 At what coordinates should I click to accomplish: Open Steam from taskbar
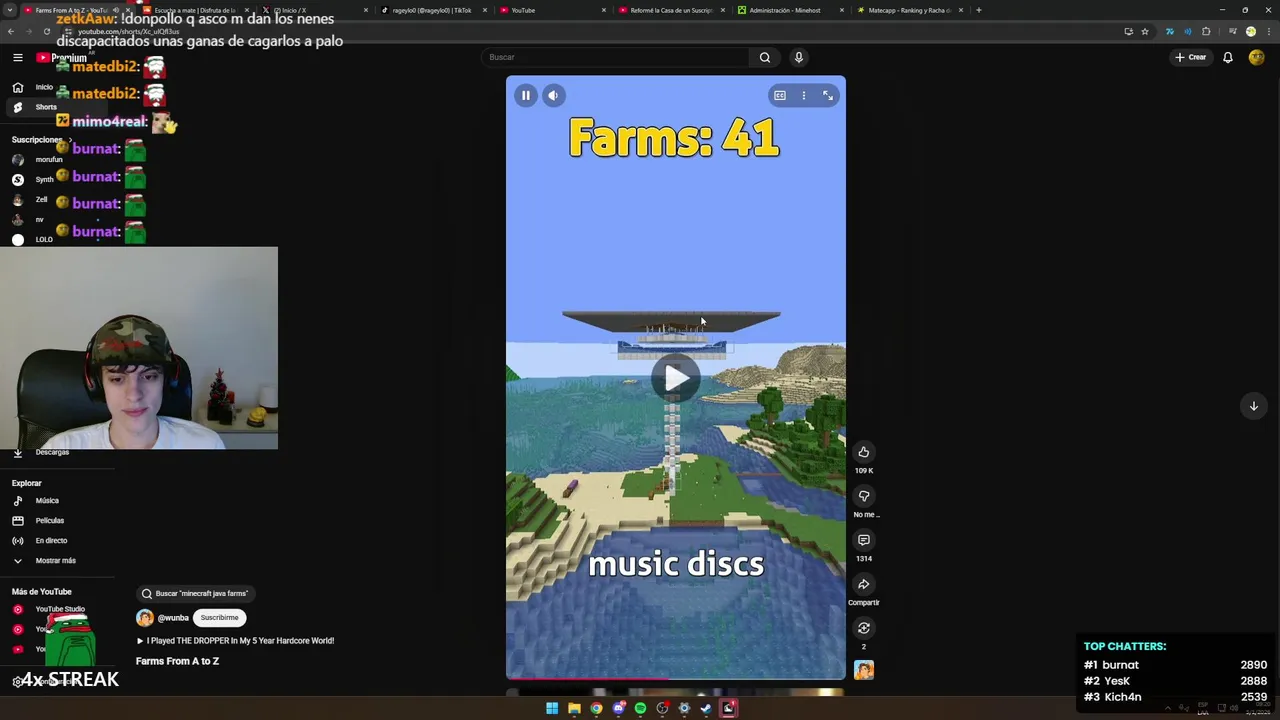pyautogui.click(x=706, y=708)
